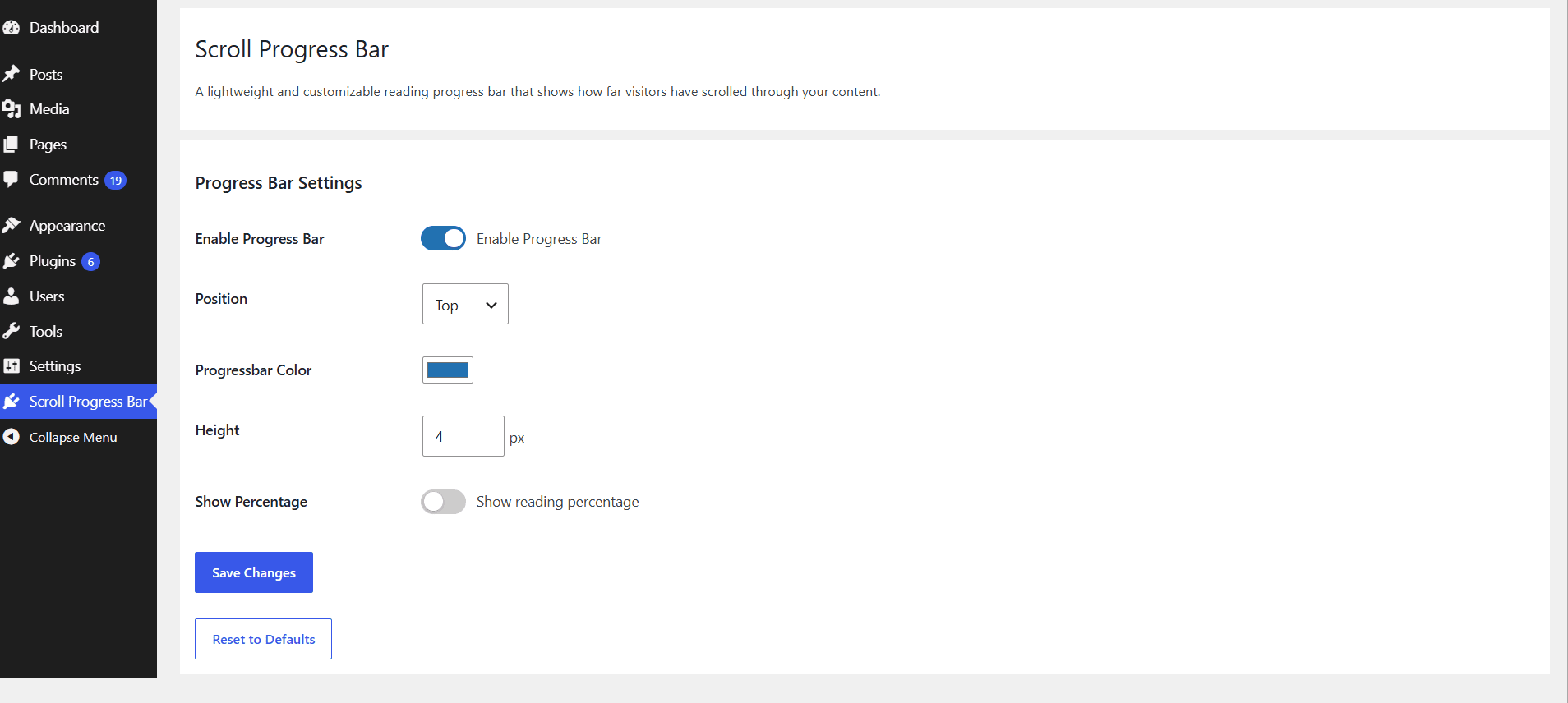Turn on the Show reading percentage toggle
This screenshot has height=703, width=1568.
point(443,501)
